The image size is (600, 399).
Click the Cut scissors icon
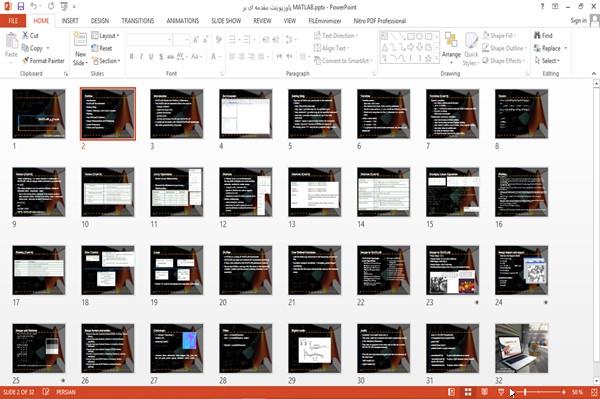click(x=26, y=35)
